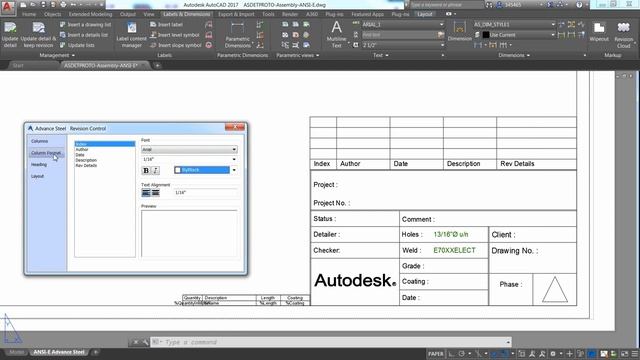Click the workspace gear icon in status bar
This screenshot has height=360, width=640.
click(x=553, y=353)
